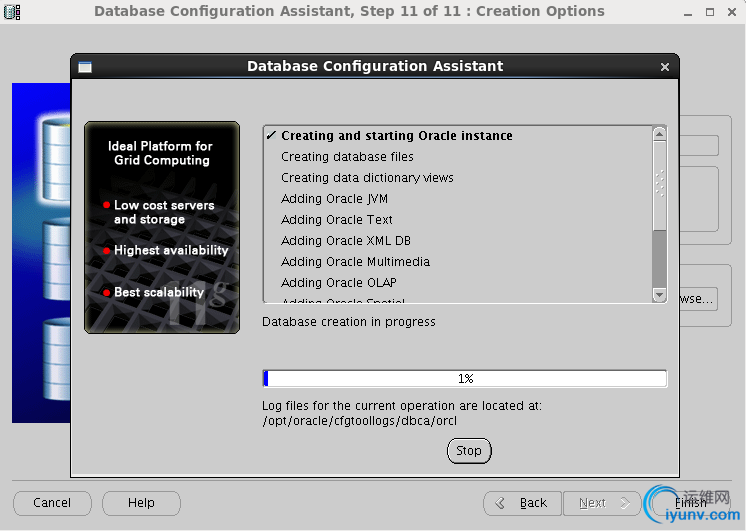Maximize the Creation Options main window

tap(712, 12)
